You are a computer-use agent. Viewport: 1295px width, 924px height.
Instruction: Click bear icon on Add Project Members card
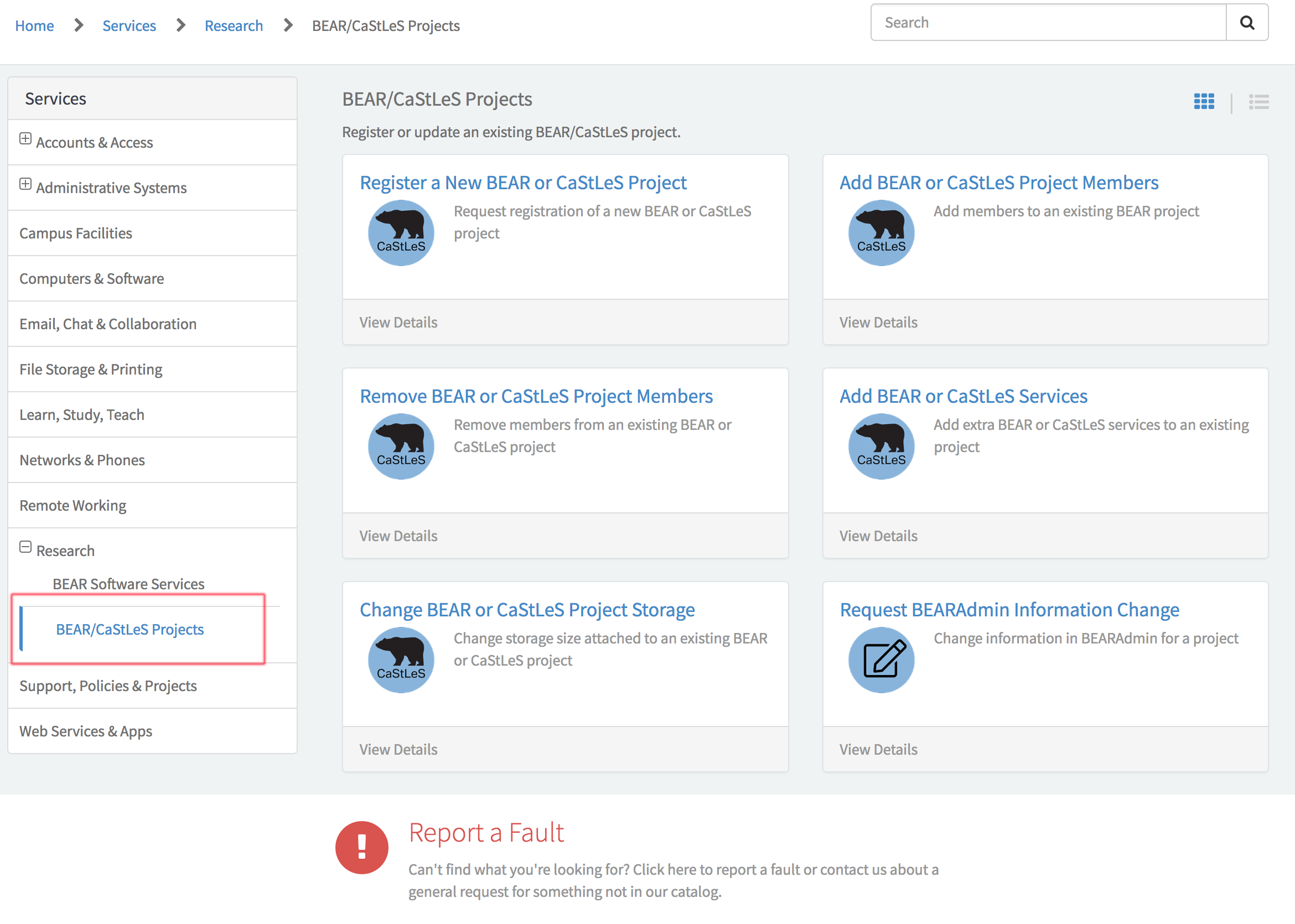[x=882, y=233]
